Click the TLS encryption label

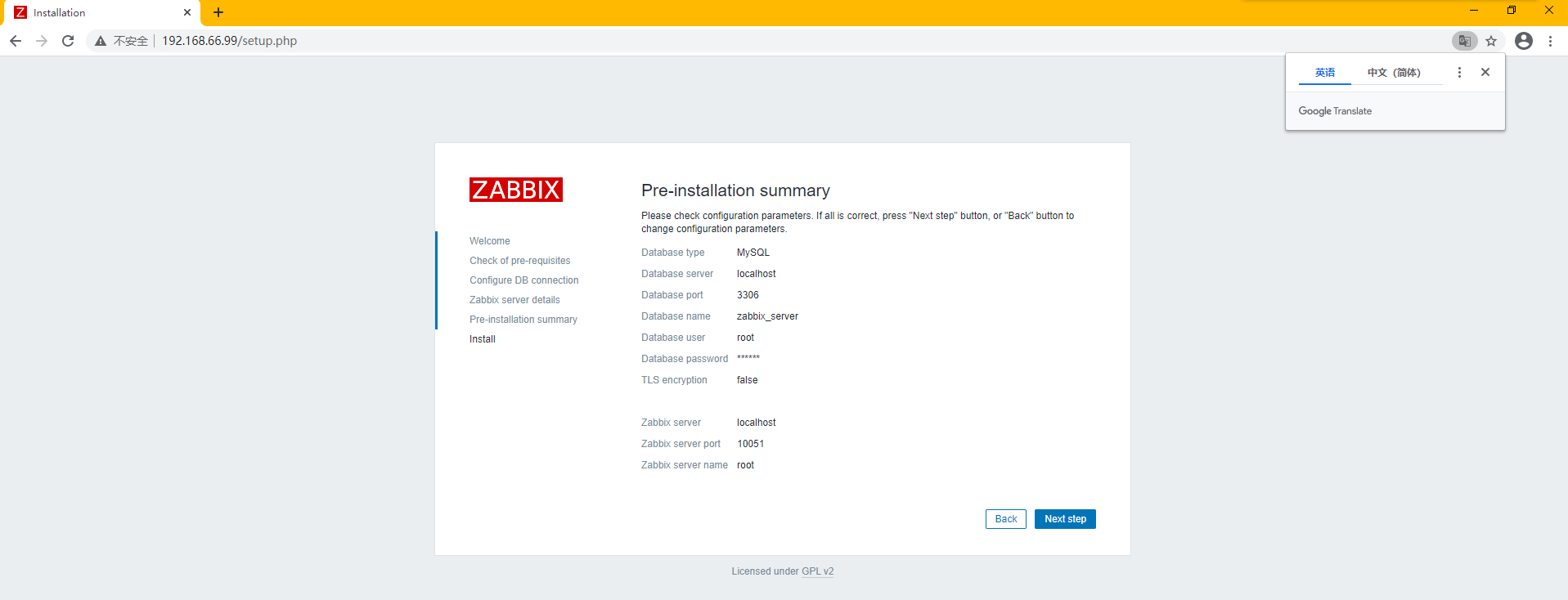click(674, 380)
